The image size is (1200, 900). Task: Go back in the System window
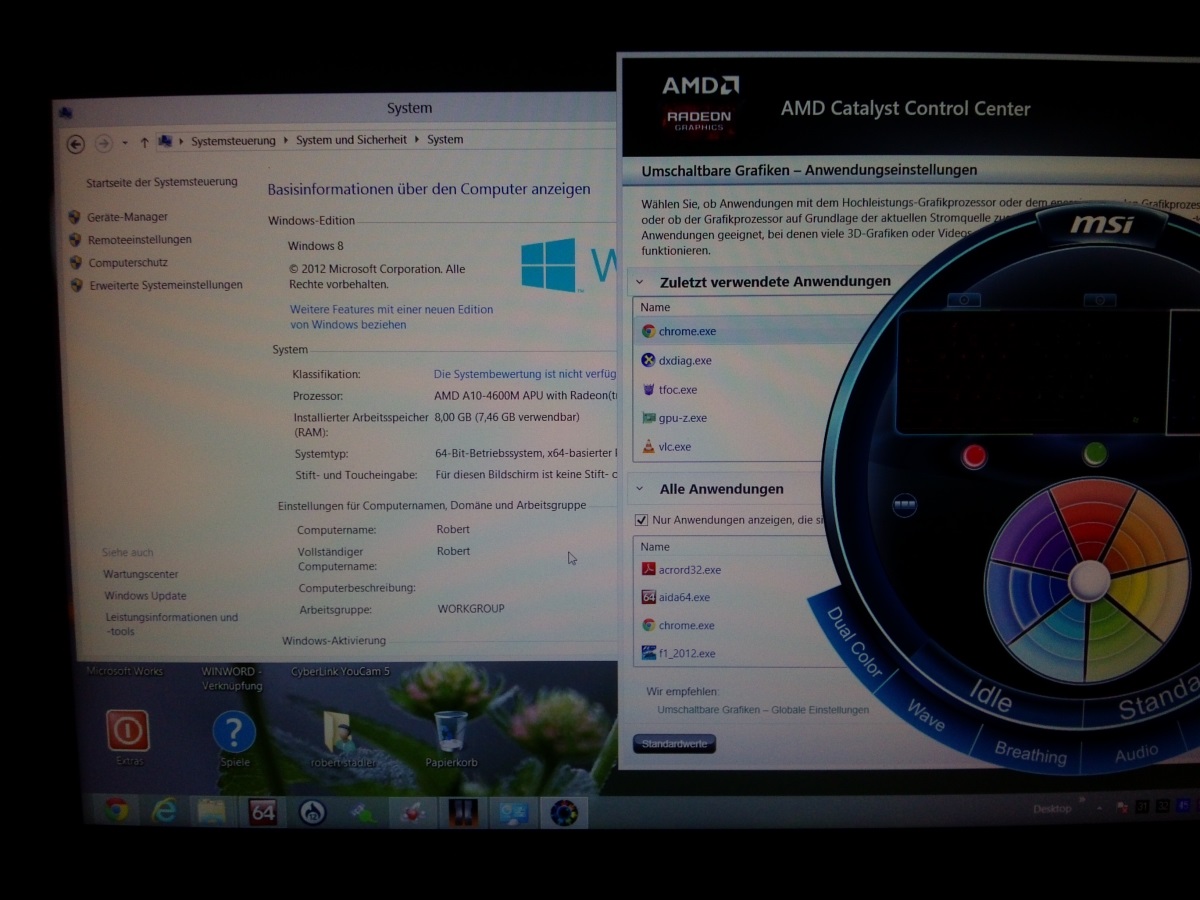pos(75,144)
